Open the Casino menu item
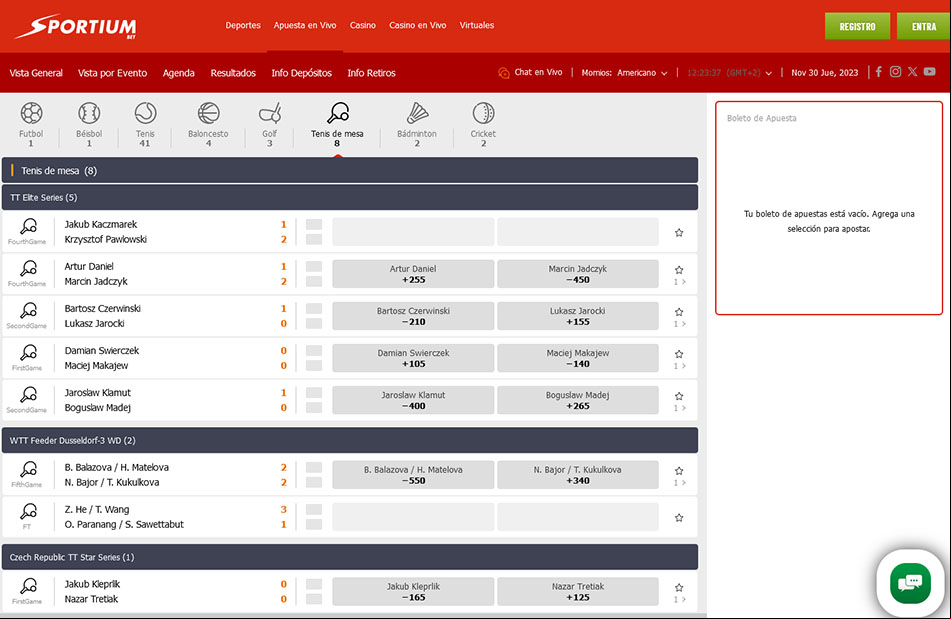The width and height of the screenshot is (951, 619). tap(363, 25)
